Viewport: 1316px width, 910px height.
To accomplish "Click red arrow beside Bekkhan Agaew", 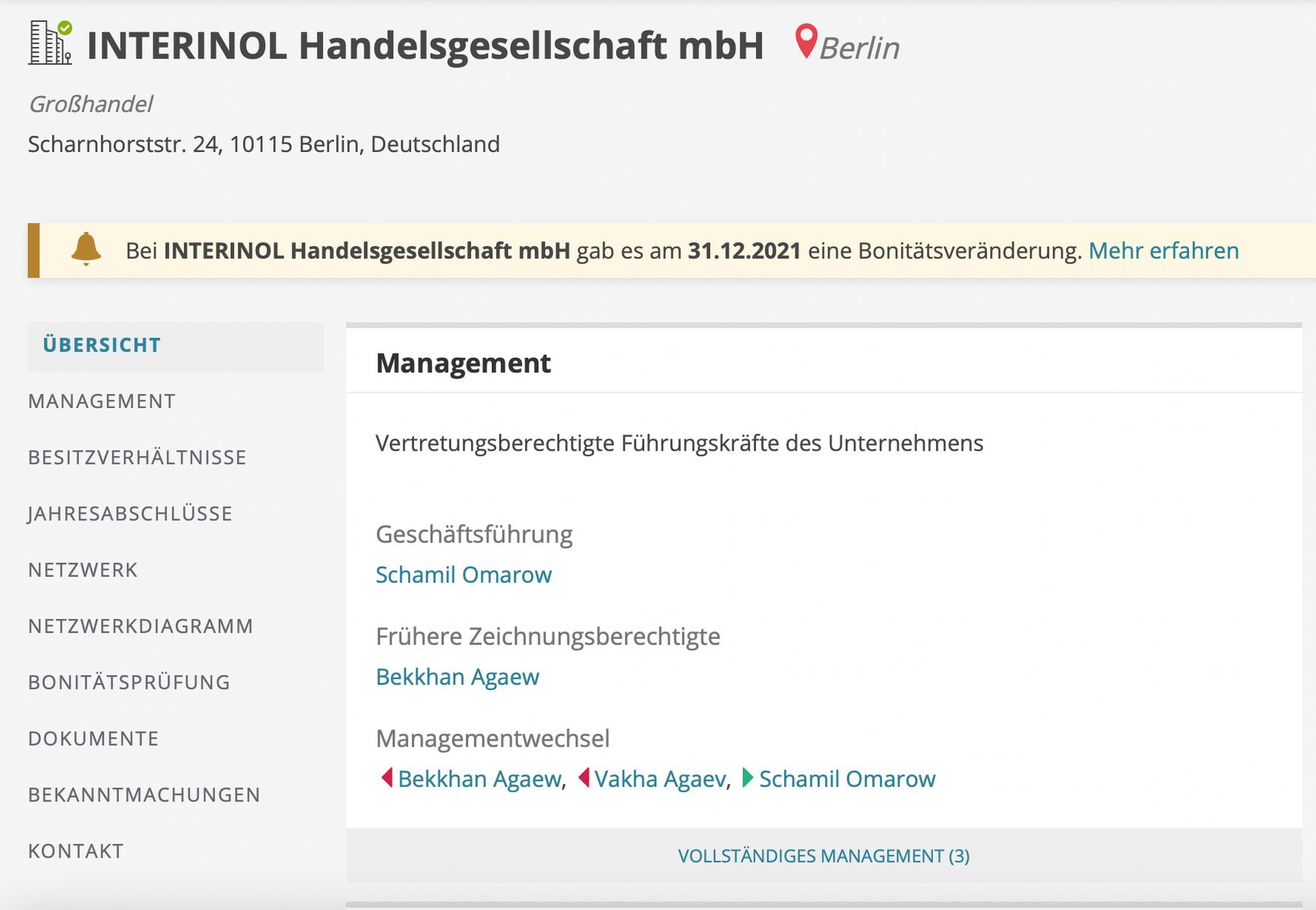I will coord(387,778).
